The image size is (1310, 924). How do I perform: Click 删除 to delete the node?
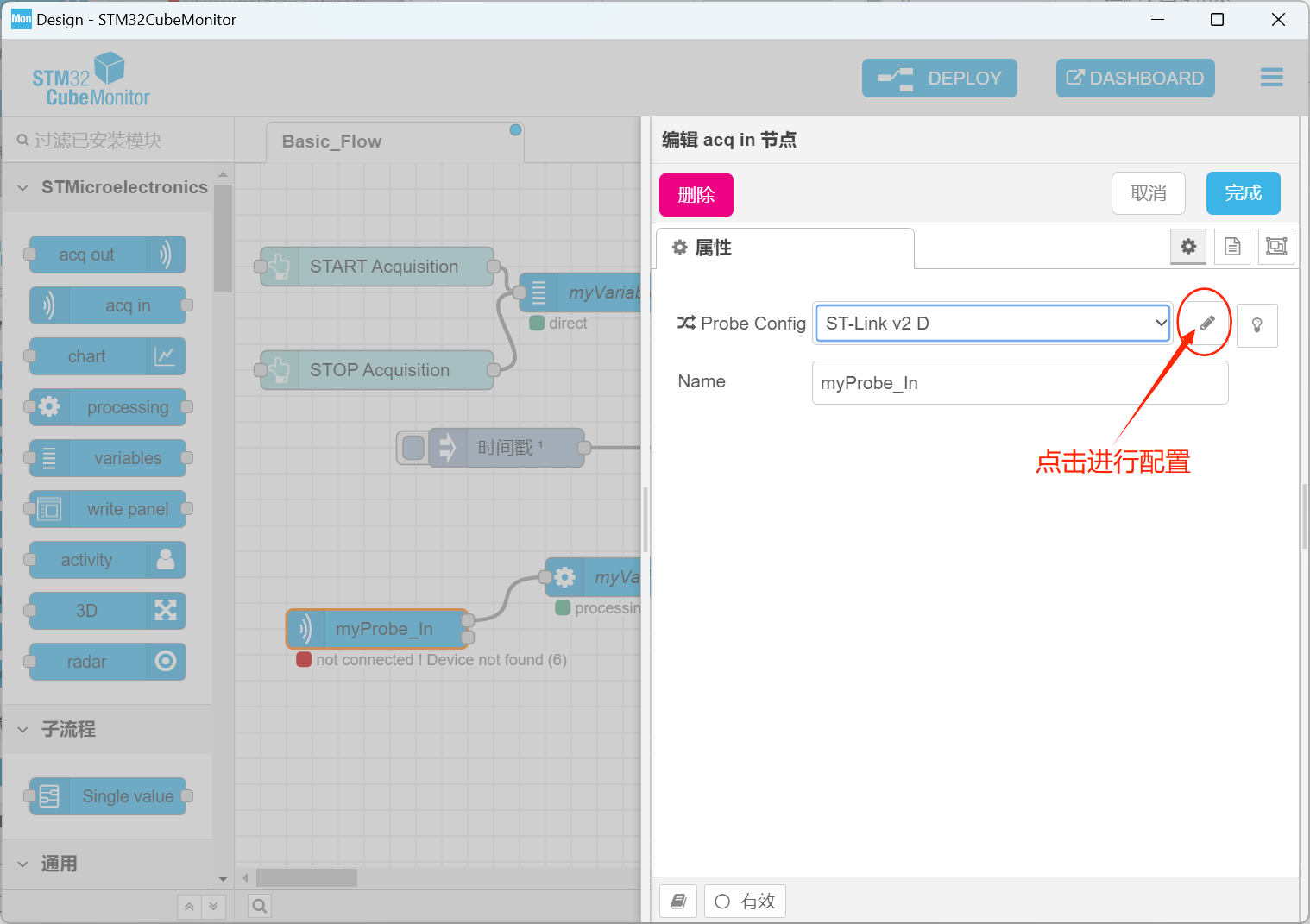pyautogui.click(x=696, y=194)
